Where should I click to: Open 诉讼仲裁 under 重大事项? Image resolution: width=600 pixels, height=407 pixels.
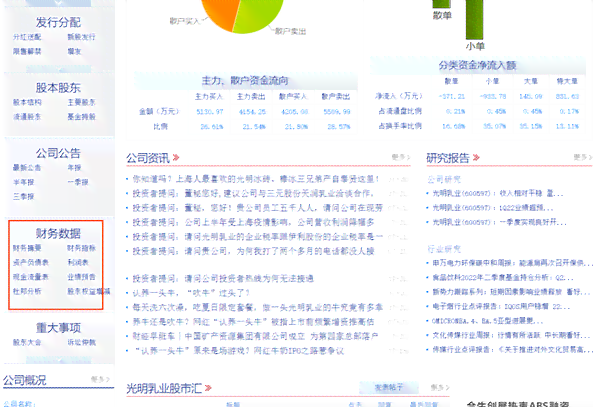click(x=81, y=342)
